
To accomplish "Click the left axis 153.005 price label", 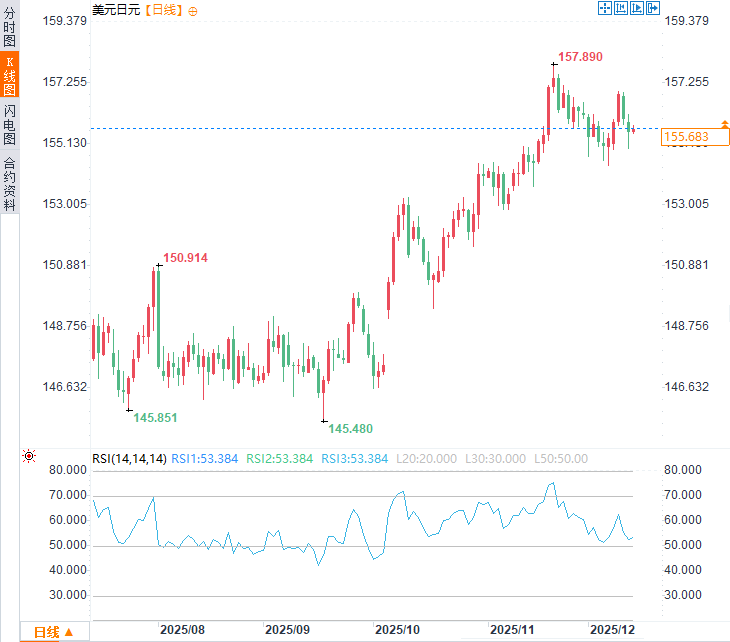I will [65, 204].
